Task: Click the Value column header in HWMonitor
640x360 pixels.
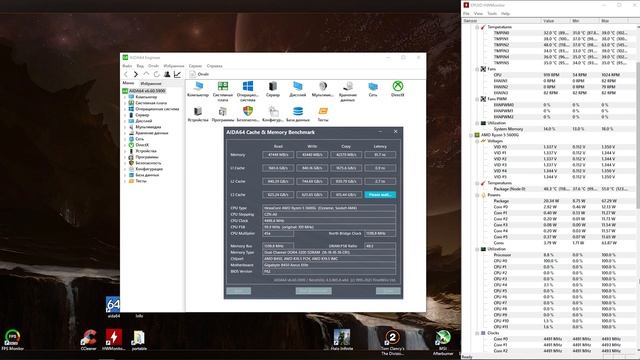Action: (x=556, y=20)
